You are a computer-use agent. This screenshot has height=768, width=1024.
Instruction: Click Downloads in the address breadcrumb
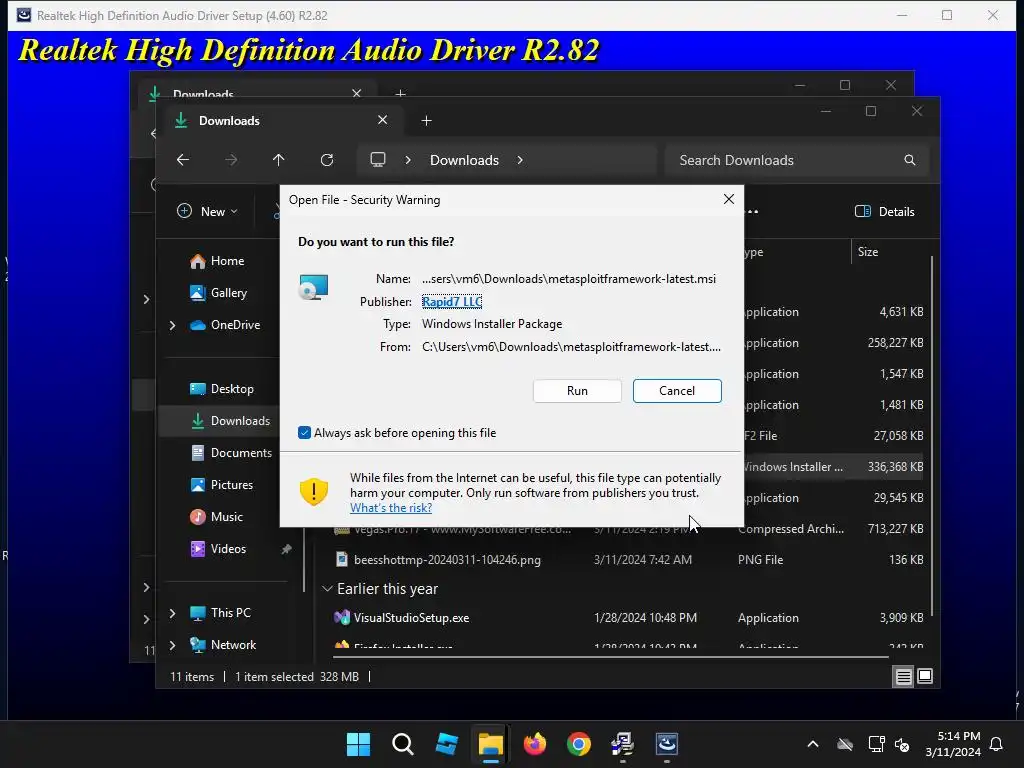click(x=464, y=160)
